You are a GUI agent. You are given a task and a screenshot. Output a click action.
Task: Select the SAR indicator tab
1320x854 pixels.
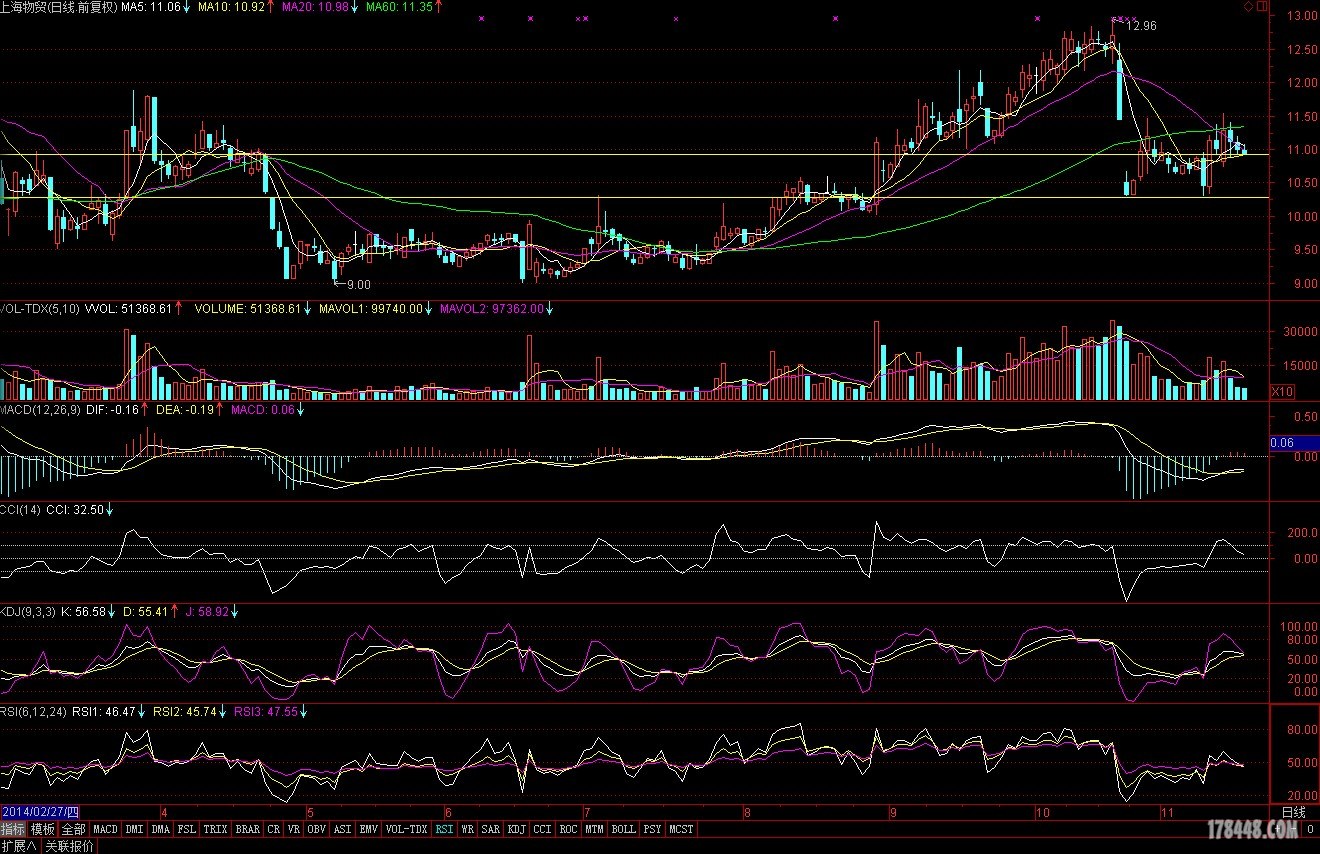[x=491, y=829]
